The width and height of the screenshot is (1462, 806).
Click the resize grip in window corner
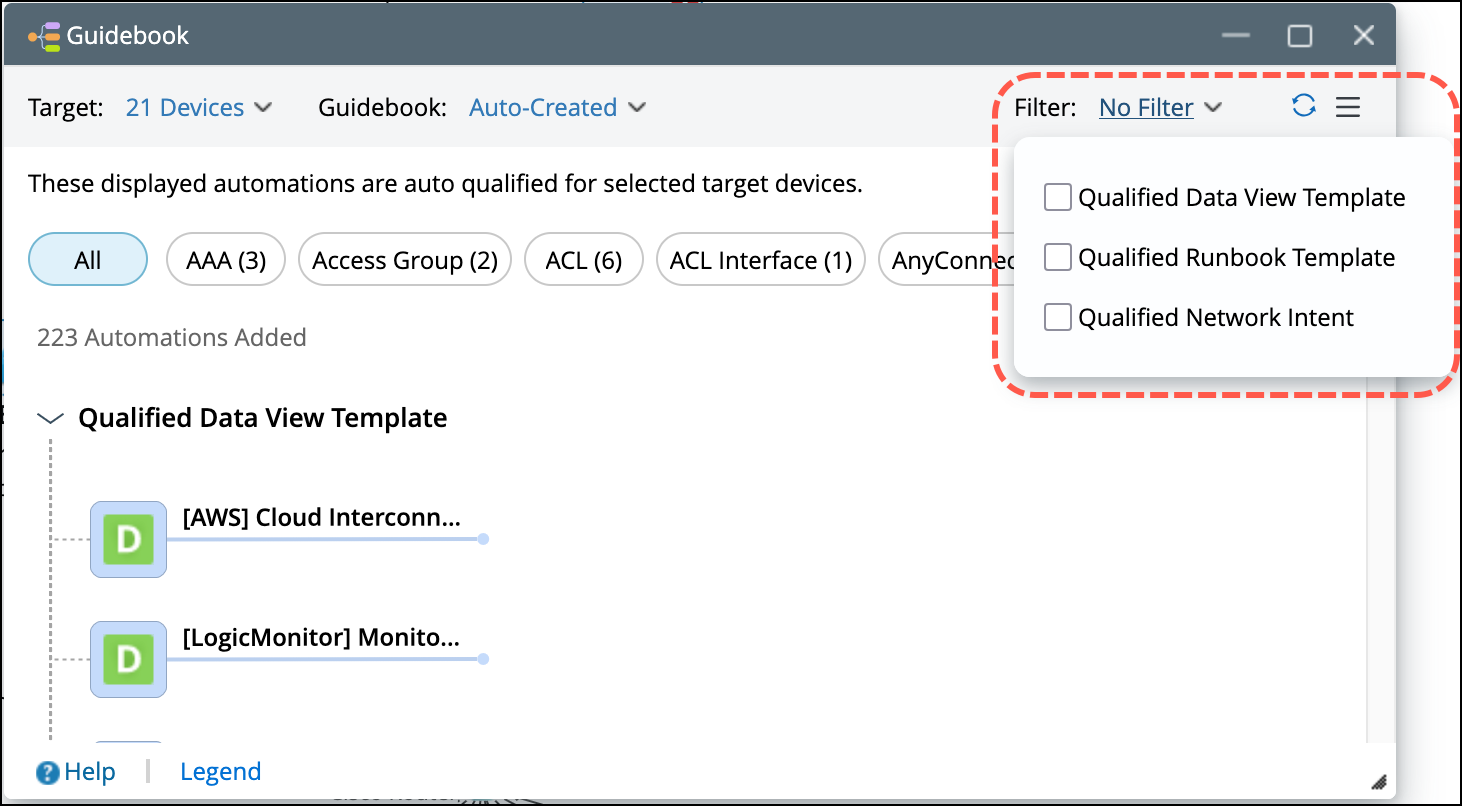1378,782
